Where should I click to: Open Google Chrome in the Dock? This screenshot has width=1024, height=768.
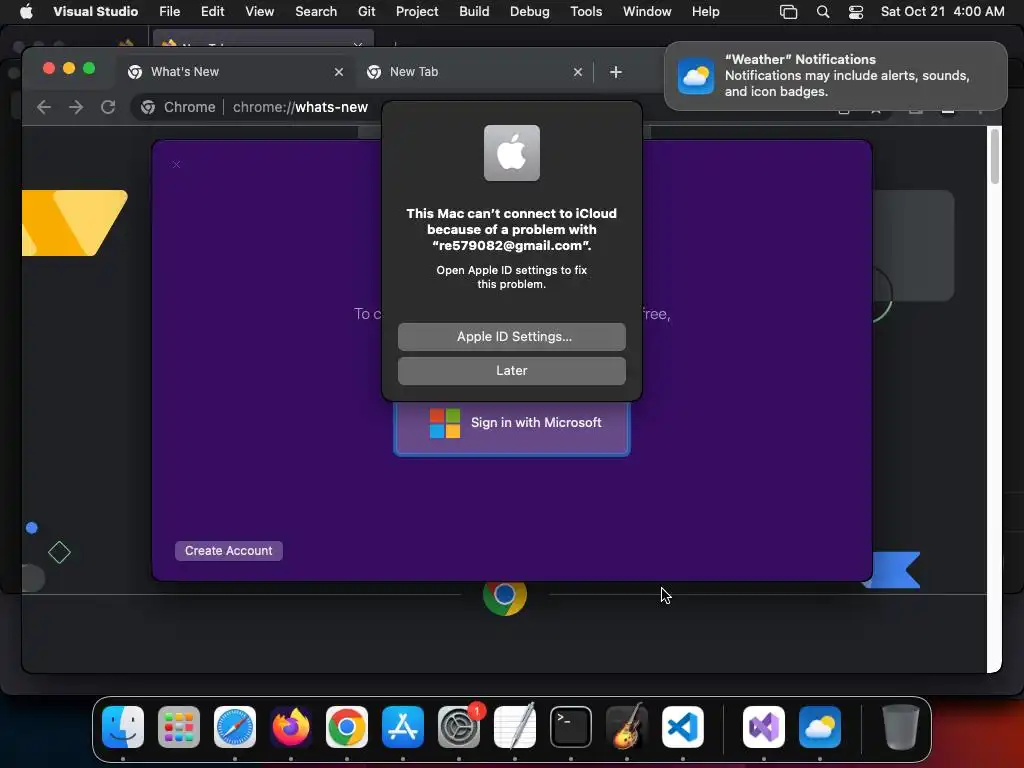coord(347,727)
